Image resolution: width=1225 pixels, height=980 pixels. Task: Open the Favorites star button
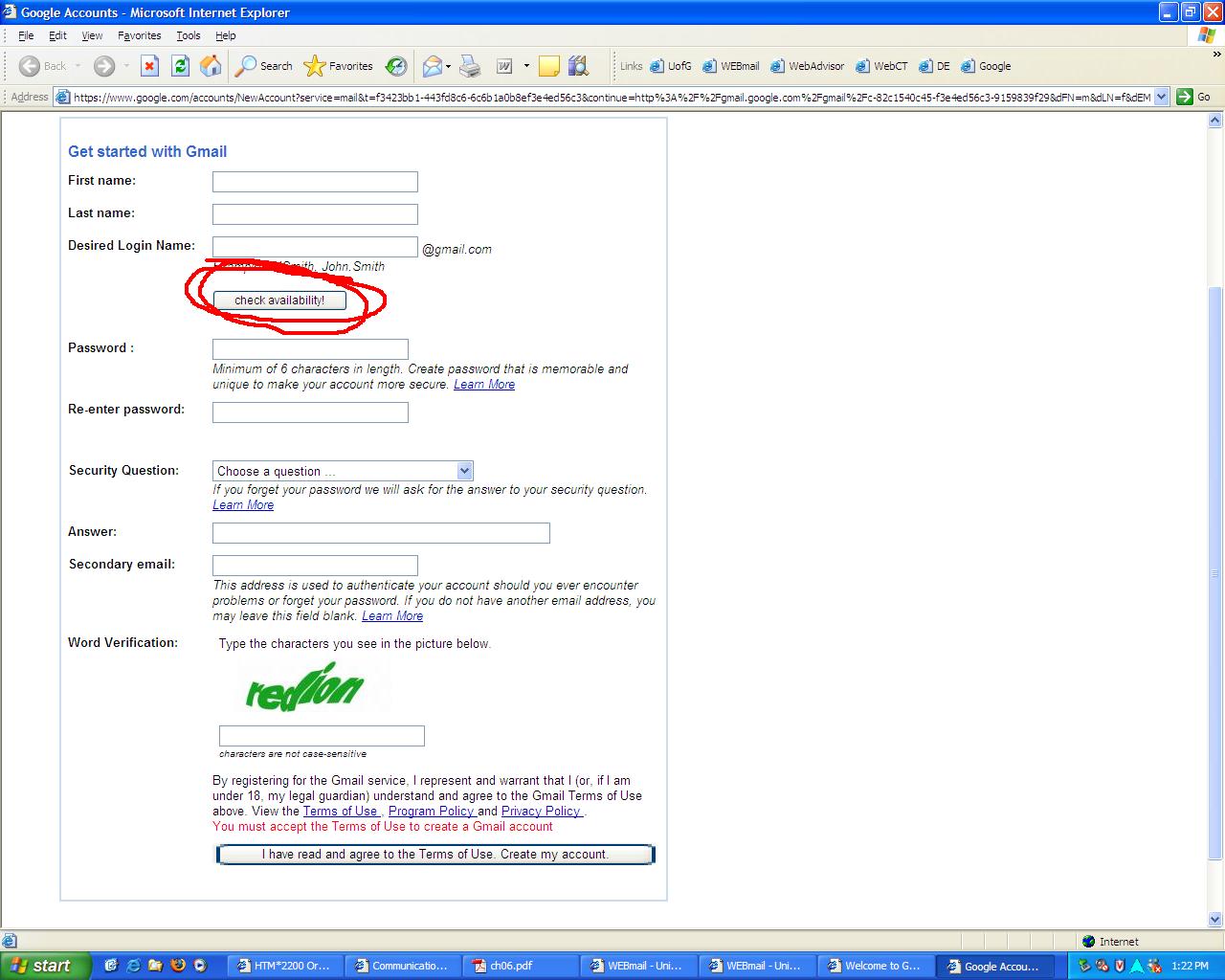pos(338,66)
